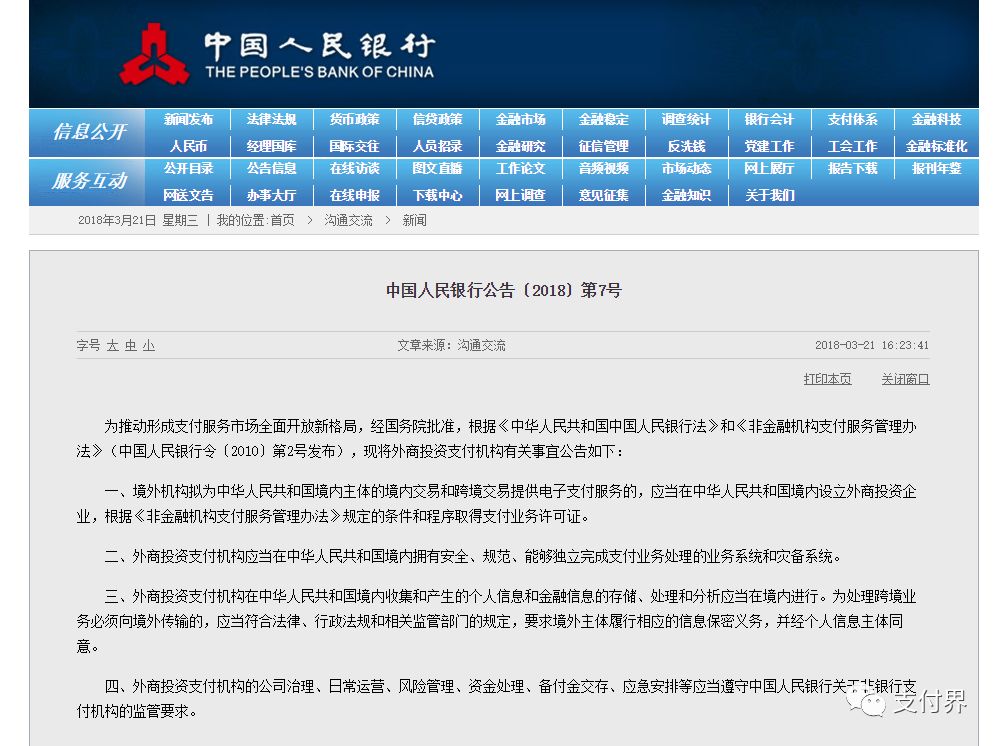Select 经理国库 in navigation
This screenshot has height=746, width=1000.
271,146
